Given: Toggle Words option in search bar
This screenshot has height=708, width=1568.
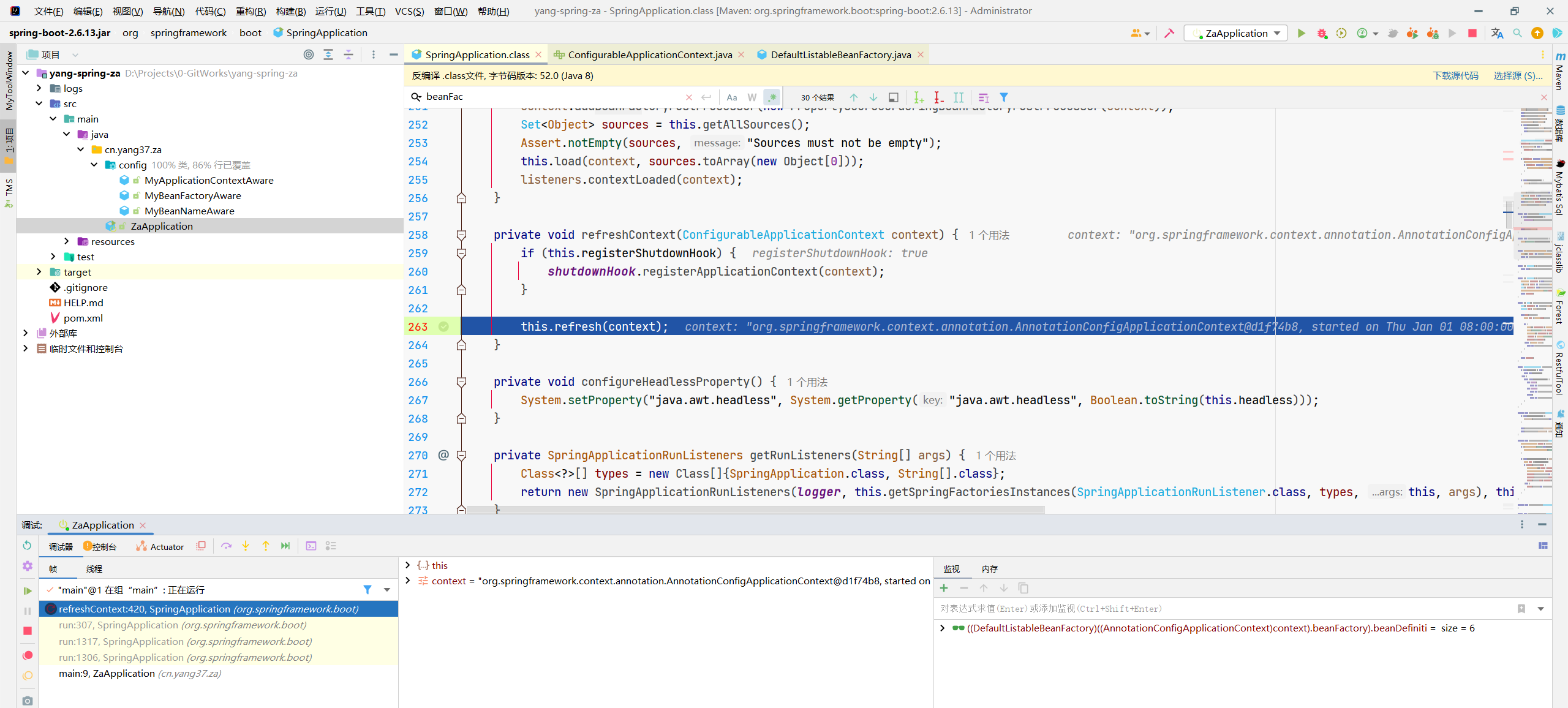Looking at the screenshot, I should pos(752,97).
